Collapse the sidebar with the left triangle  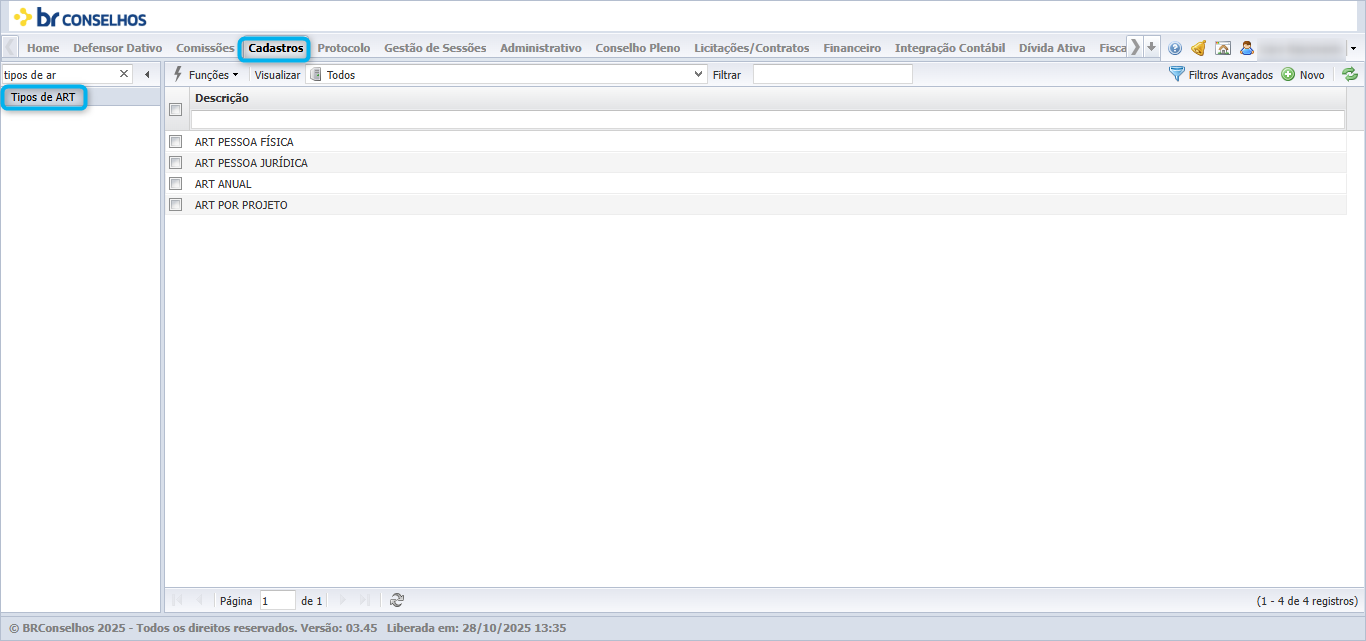(x=147, y=74)
